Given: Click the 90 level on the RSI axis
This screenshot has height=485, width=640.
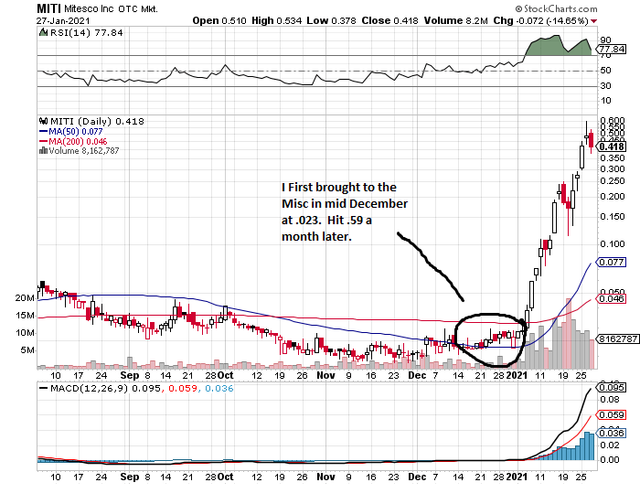Looking at the screenshot, I should coord(606,40).
